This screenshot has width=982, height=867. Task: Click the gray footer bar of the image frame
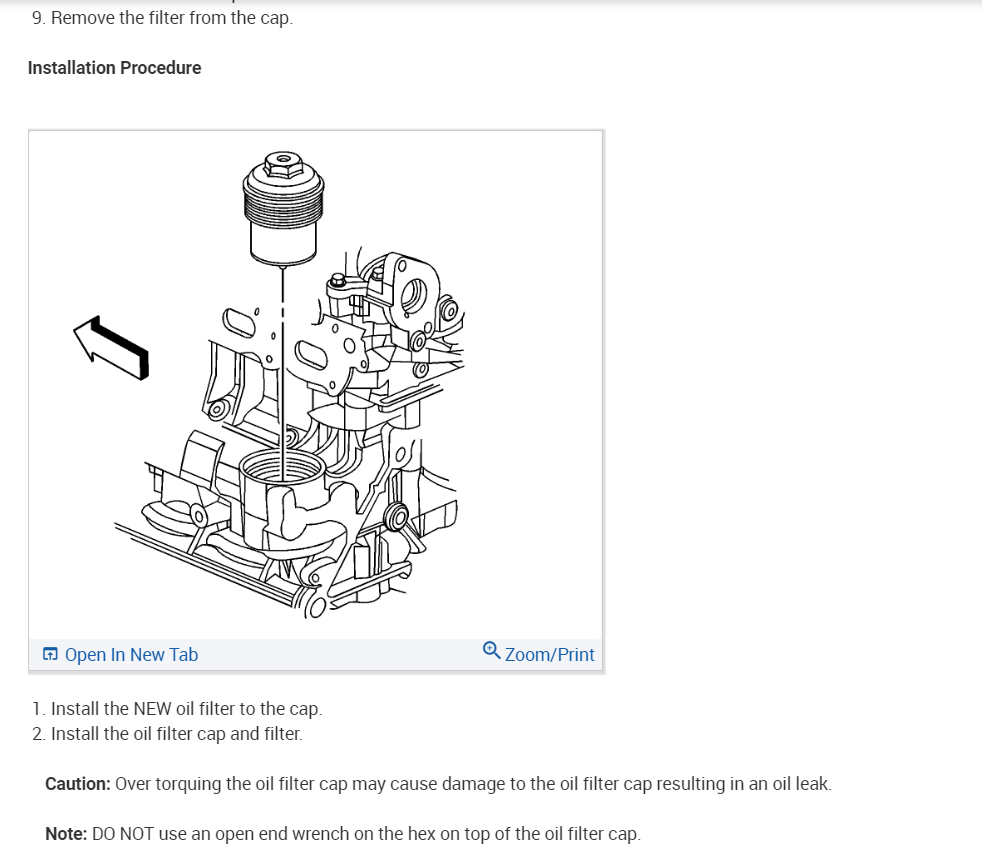(316, 655)
